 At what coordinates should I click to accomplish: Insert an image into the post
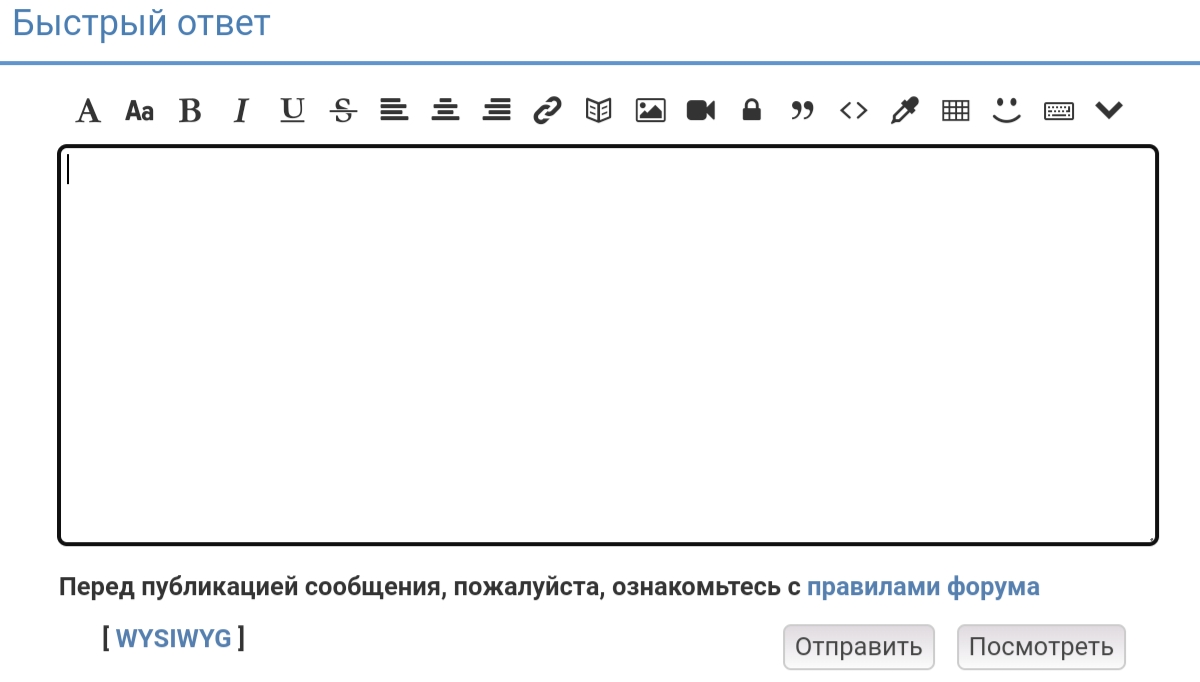650,110
